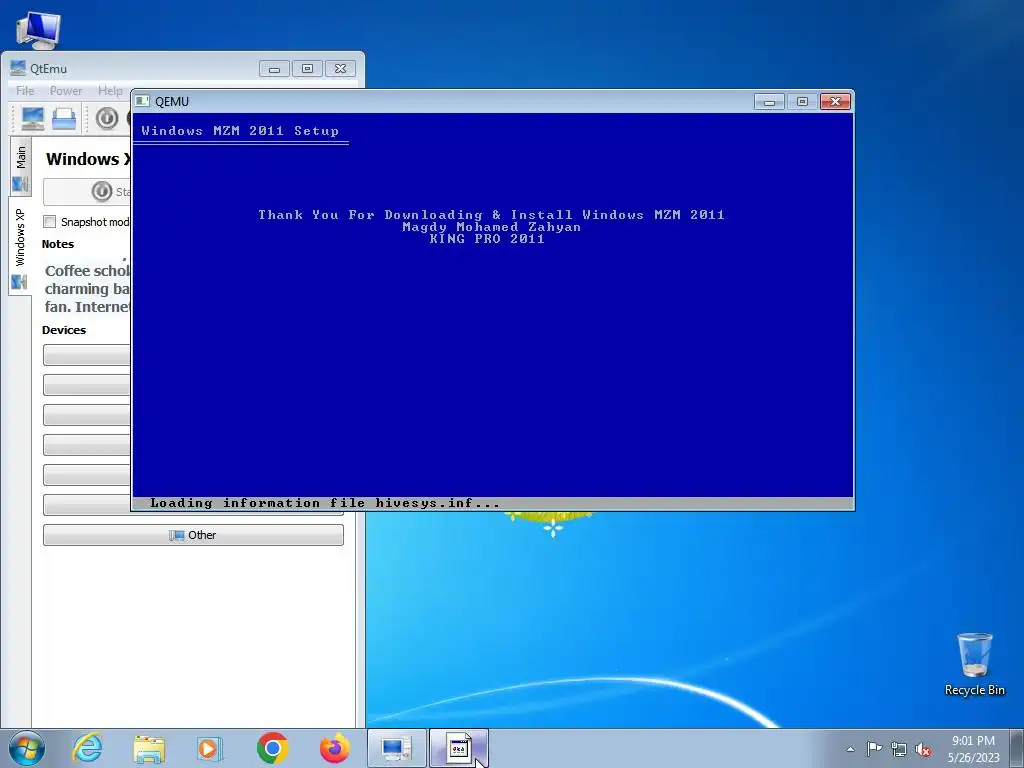The width and height of the screenshot is (1024, 768).
Task: Click the Notes heading label
Action: coord(58,244)
